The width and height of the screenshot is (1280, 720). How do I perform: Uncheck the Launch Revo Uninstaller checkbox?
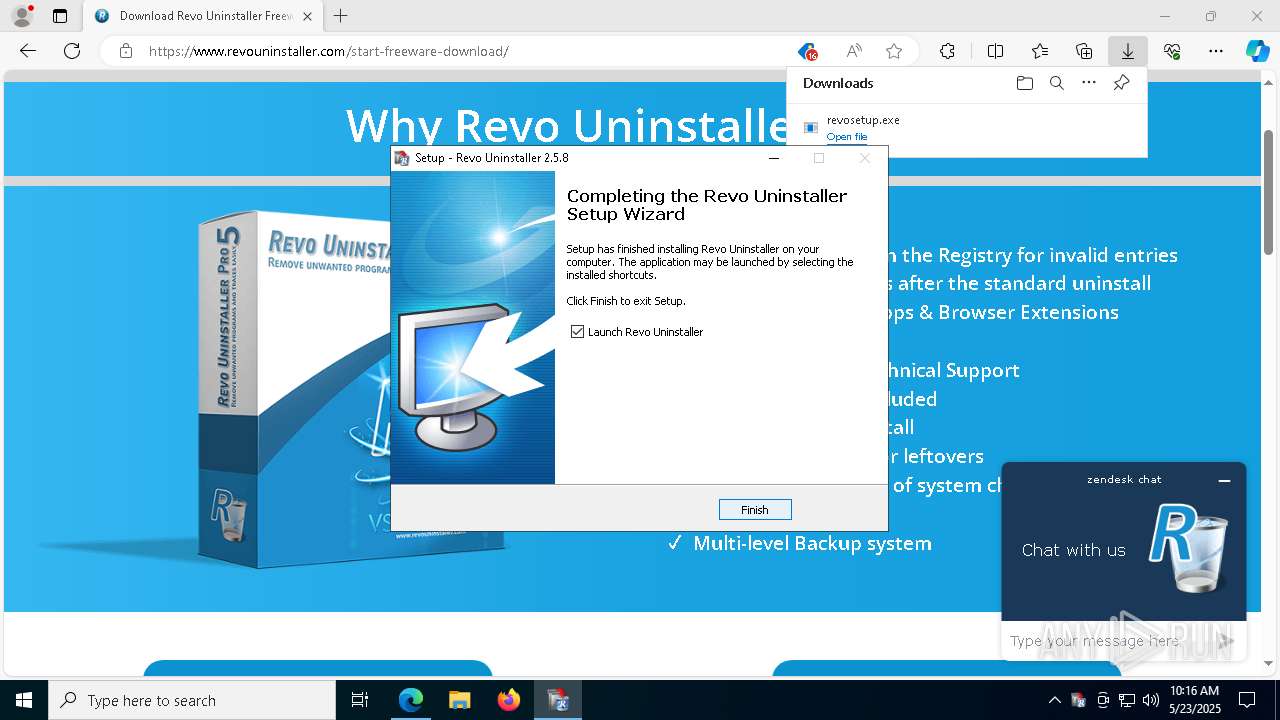[577, 332]
